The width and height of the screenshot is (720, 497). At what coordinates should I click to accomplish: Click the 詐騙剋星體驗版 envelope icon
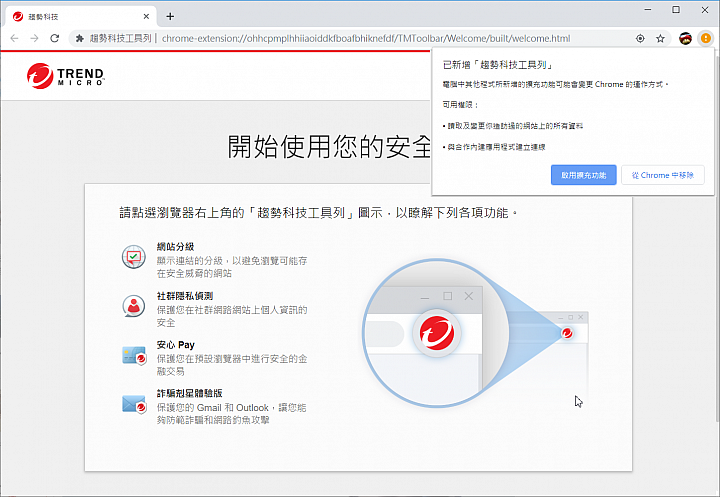[134, 404]
